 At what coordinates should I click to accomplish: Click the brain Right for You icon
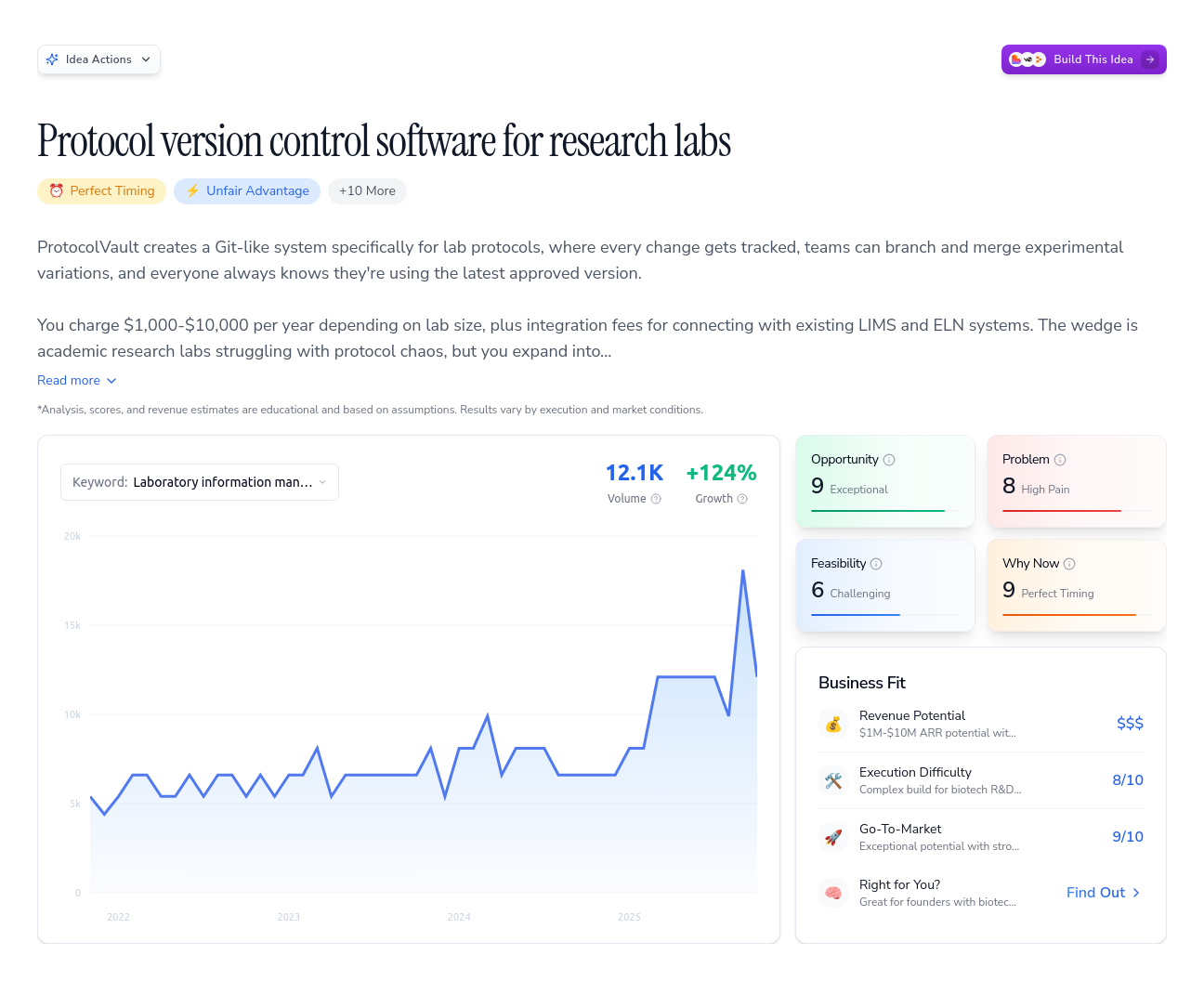click(x=833, y=893)
